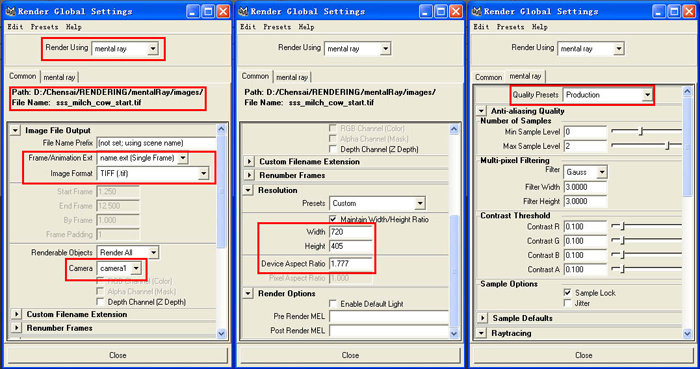Click Post Render MEL field

click(389, 331)
